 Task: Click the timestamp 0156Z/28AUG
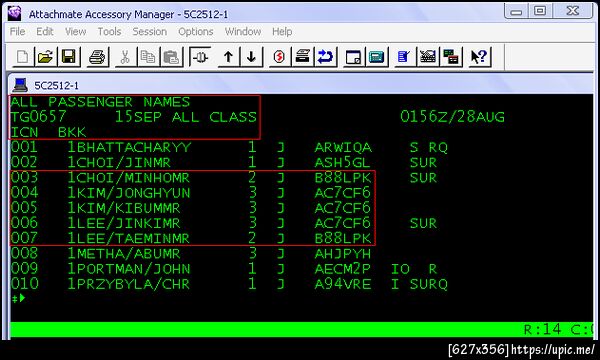coord(452,117)
